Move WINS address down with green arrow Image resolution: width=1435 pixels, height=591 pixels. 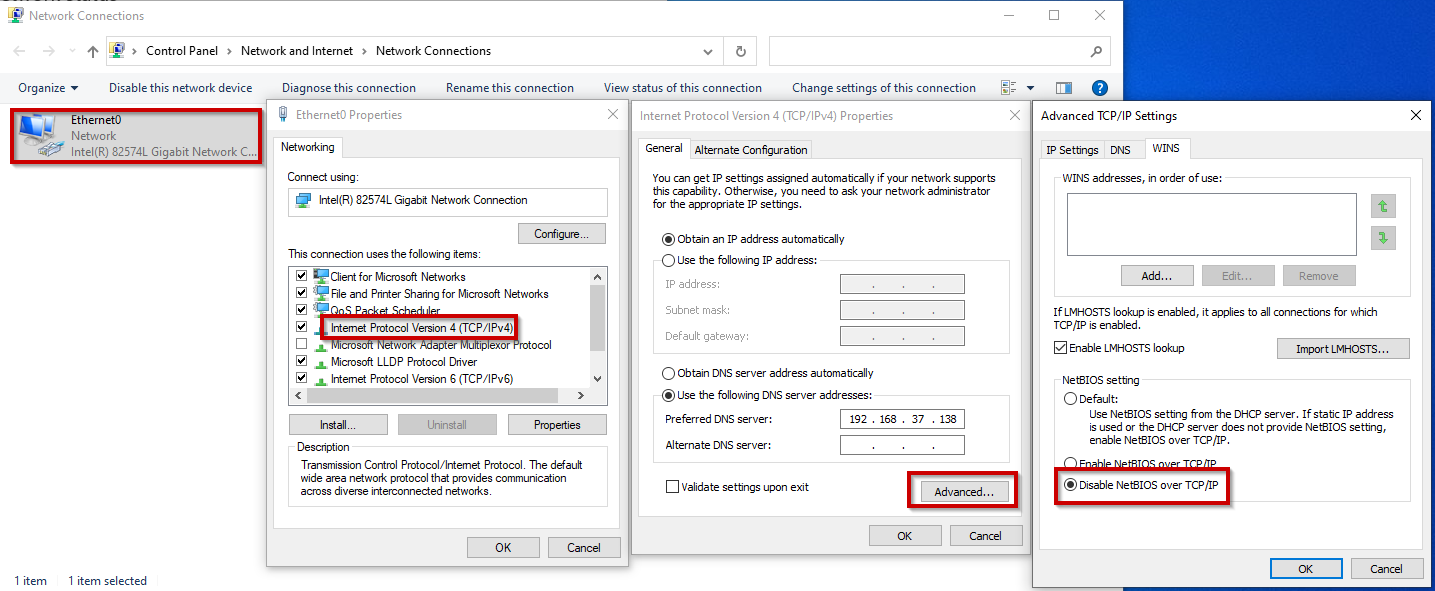pyautogui.click(x=1384, y=238)
